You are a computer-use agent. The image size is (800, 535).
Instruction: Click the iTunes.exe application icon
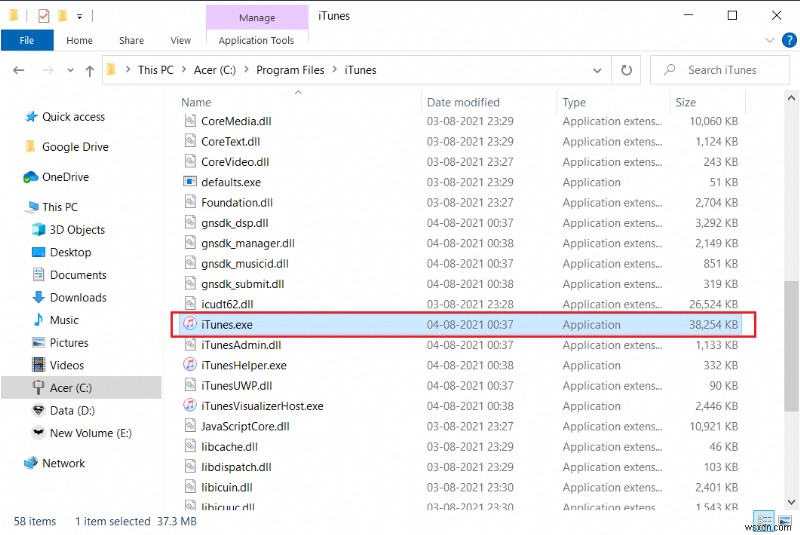pos(190,325)
